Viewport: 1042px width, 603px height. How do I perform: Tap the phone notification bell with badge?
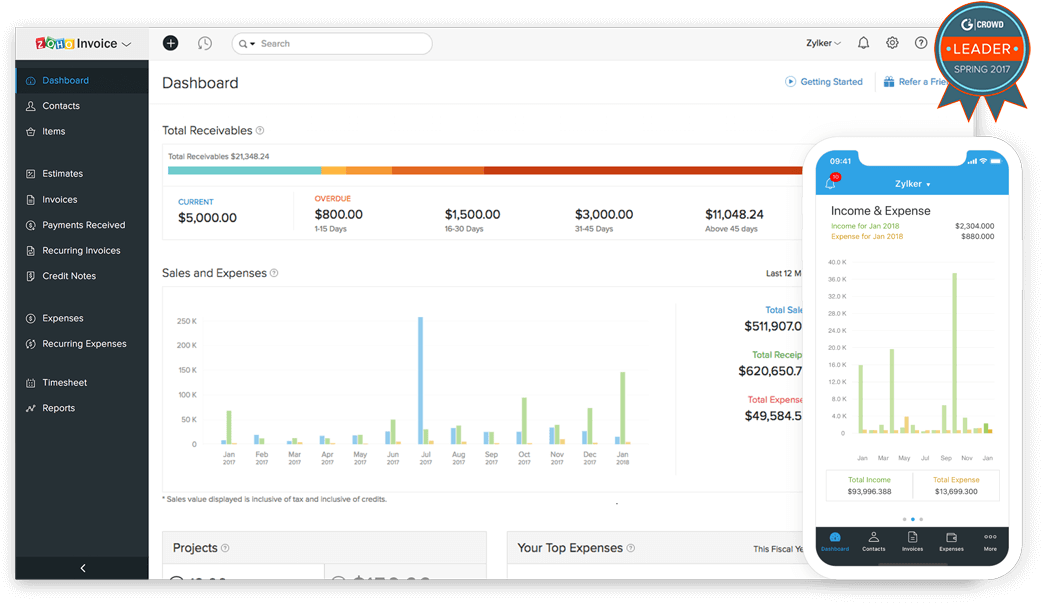pos(831,181)
